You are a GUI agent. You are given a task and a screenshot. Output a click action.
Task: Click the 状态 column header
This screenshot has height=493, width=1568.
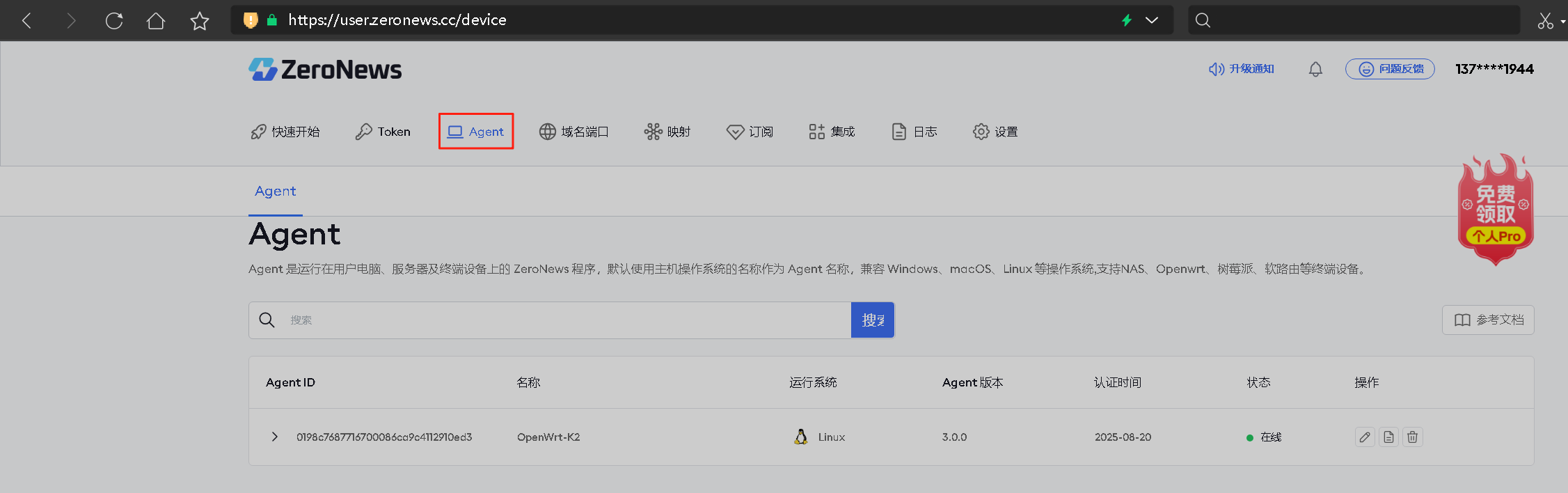pos(1258,382)
